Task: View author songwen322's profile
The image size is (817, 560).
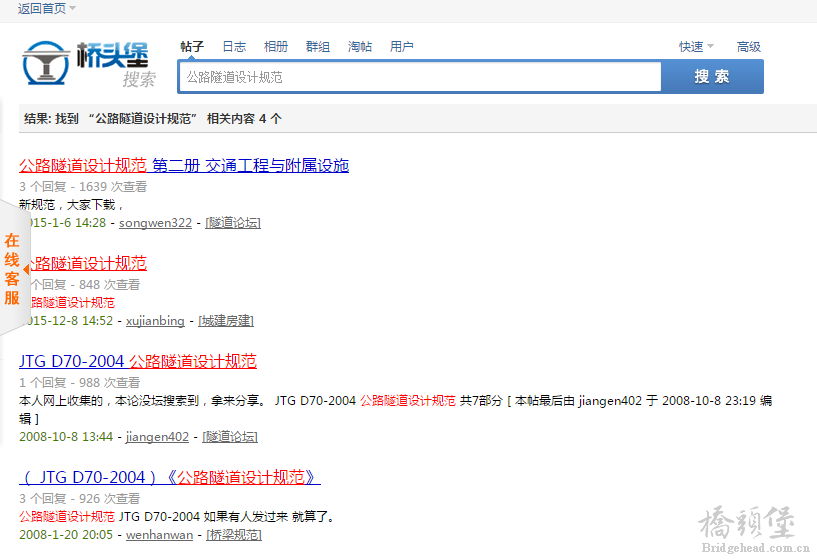Action: tap(155, 223)
